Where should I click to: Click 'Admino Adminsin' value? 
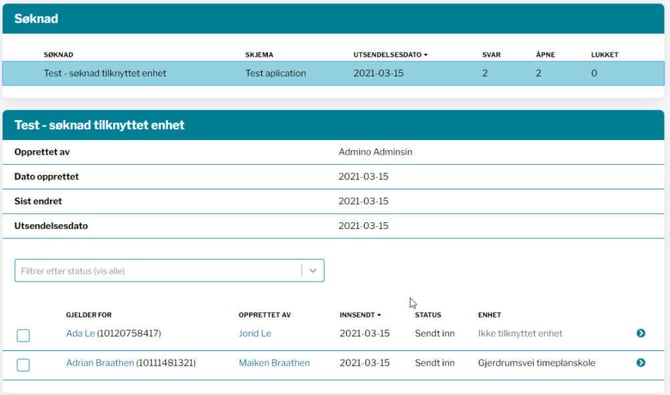click(375, 152)
